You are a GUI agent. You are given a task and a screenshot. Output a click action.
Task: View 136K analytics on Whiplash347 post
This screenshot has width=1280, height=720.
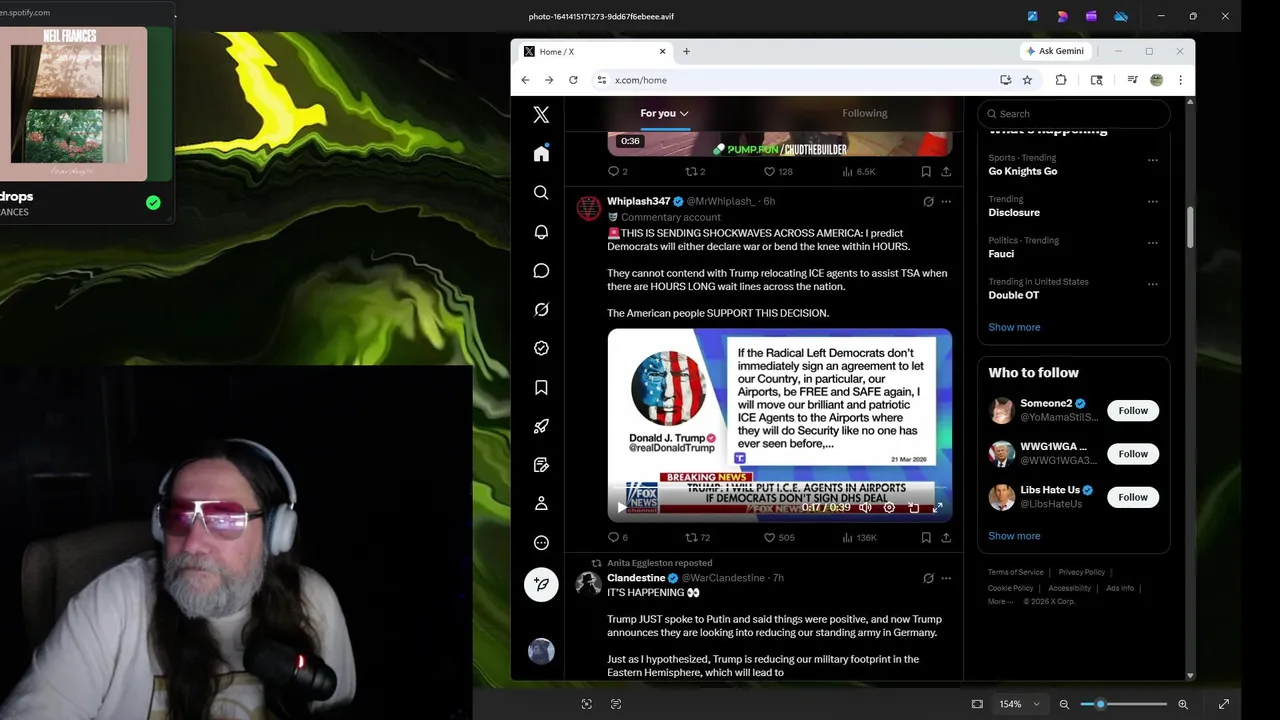[859, 537]
